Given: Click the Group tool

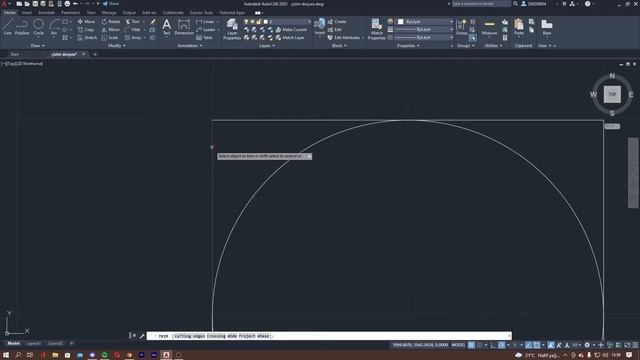Looking at the screenshot, I should click(x=462, y=27).
